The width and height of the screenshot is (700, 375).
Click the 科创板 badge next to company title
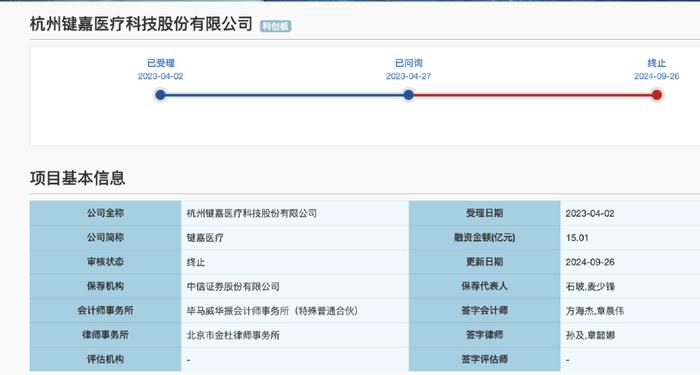pyautogui.click(x=275, y=26)
